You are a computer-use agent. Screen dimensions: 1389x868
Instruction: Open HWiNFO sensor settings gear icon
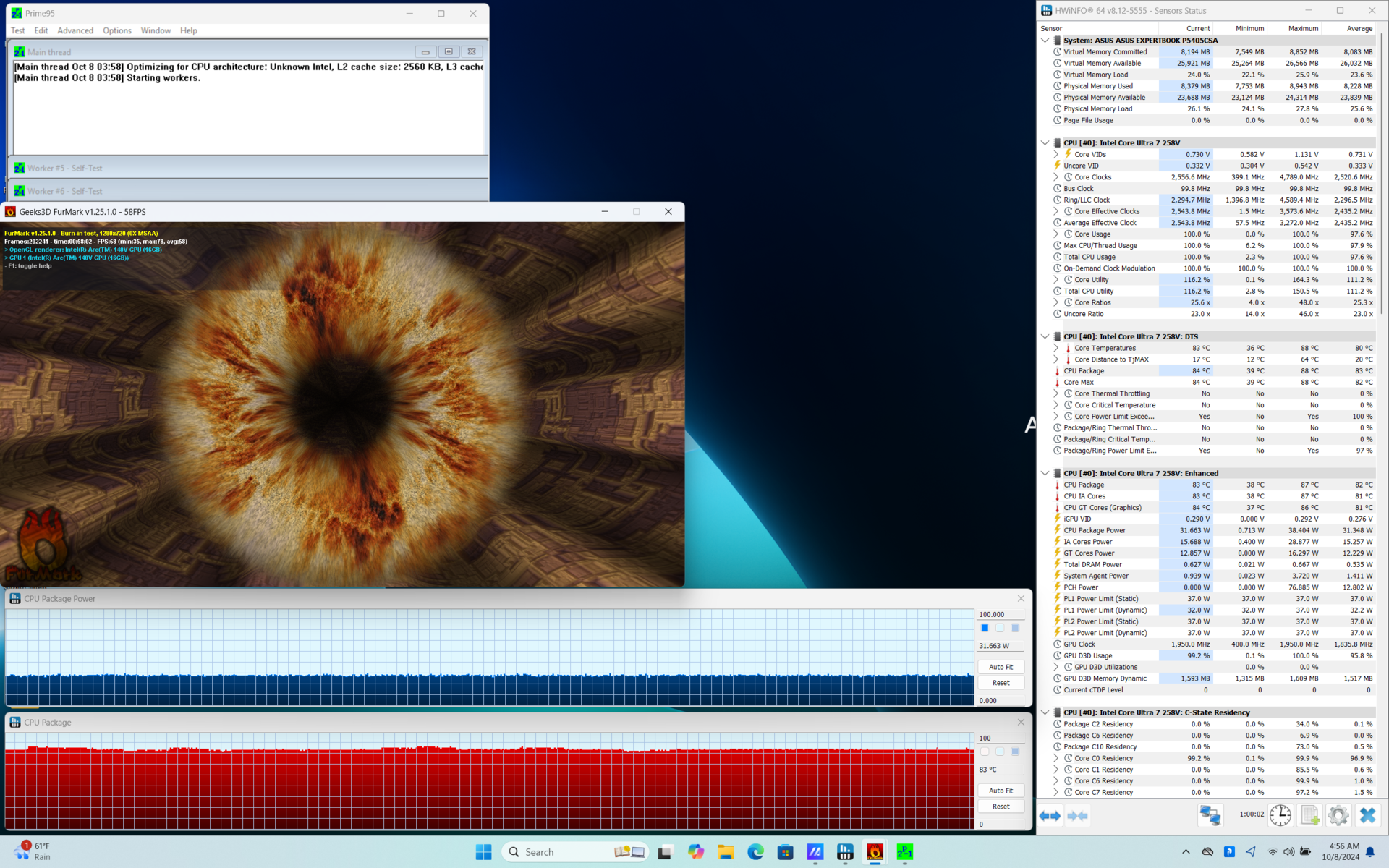(x=1338, y=815)
